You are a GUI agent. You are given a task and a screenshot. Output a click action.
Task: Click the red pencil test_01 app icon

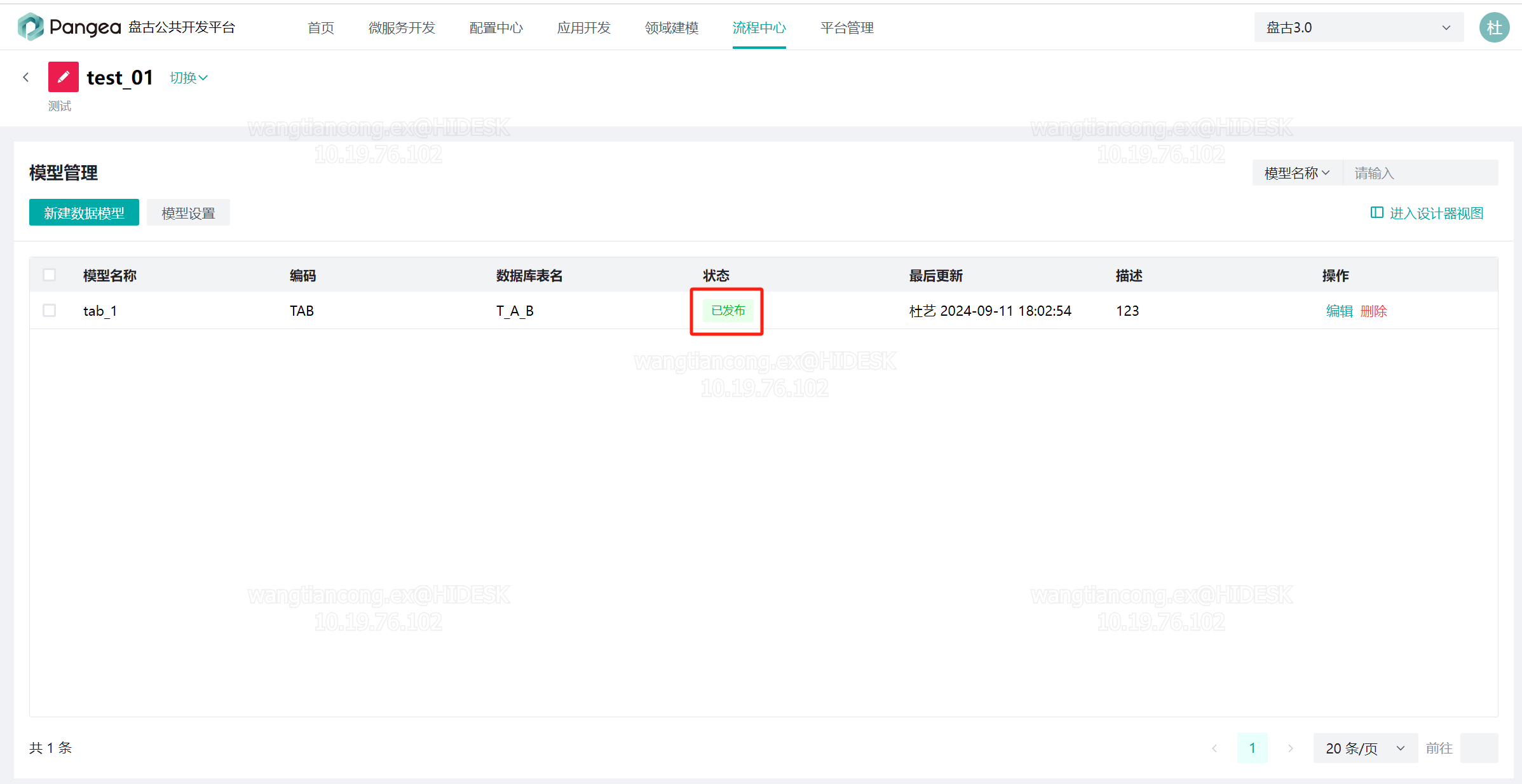64,77
